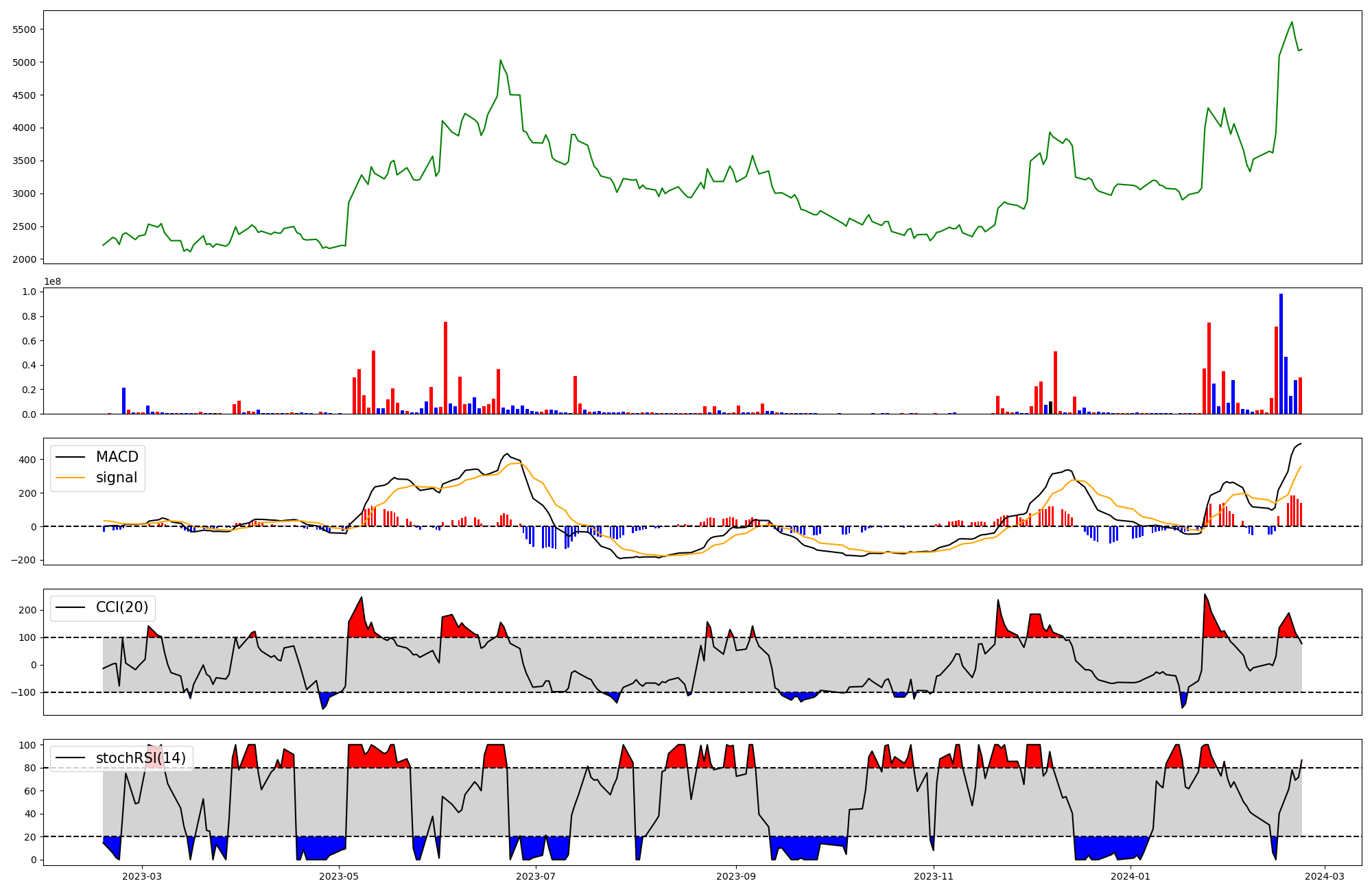Click the 2023-03 date tick label
This screenshot has height=892, width=1372.
pos(142,876)
